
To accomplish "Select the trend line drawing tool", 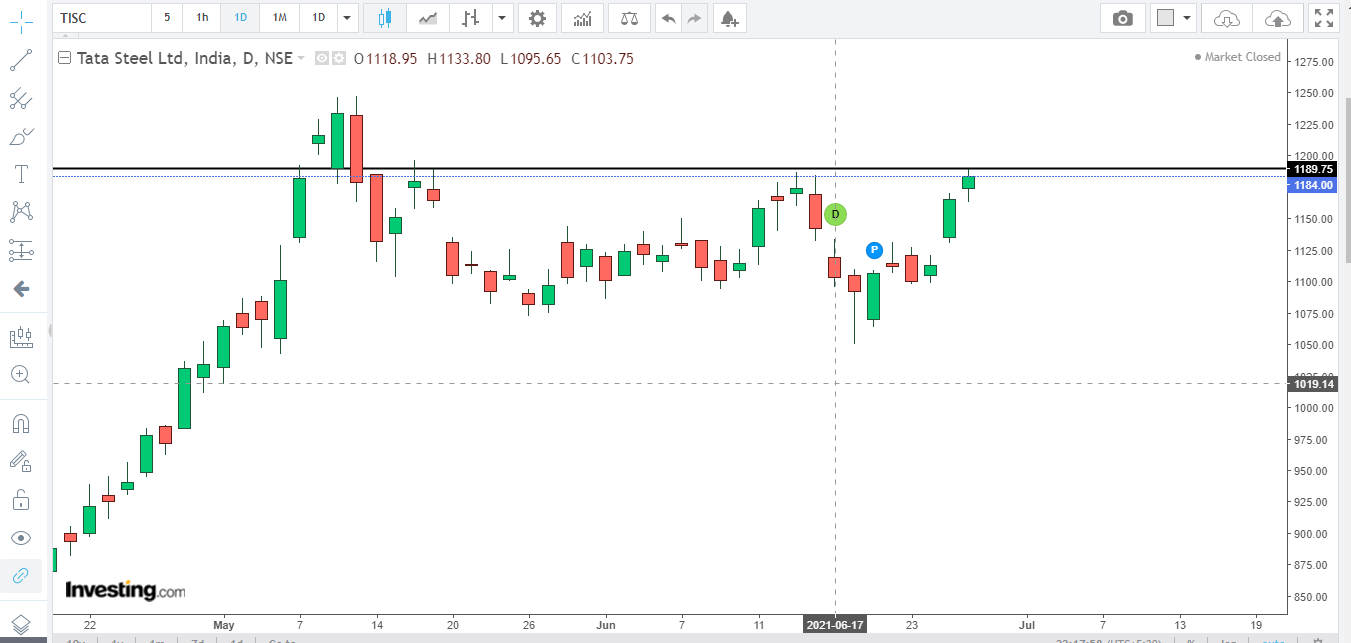I will tap(20, 60).
